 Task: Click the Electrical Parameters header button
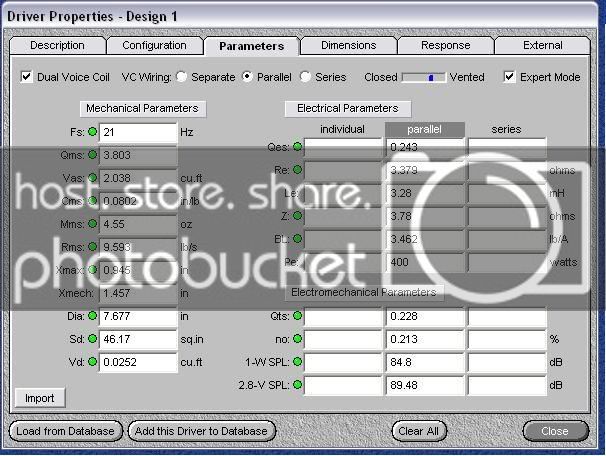pyautogui.click(x=348, y=109)
